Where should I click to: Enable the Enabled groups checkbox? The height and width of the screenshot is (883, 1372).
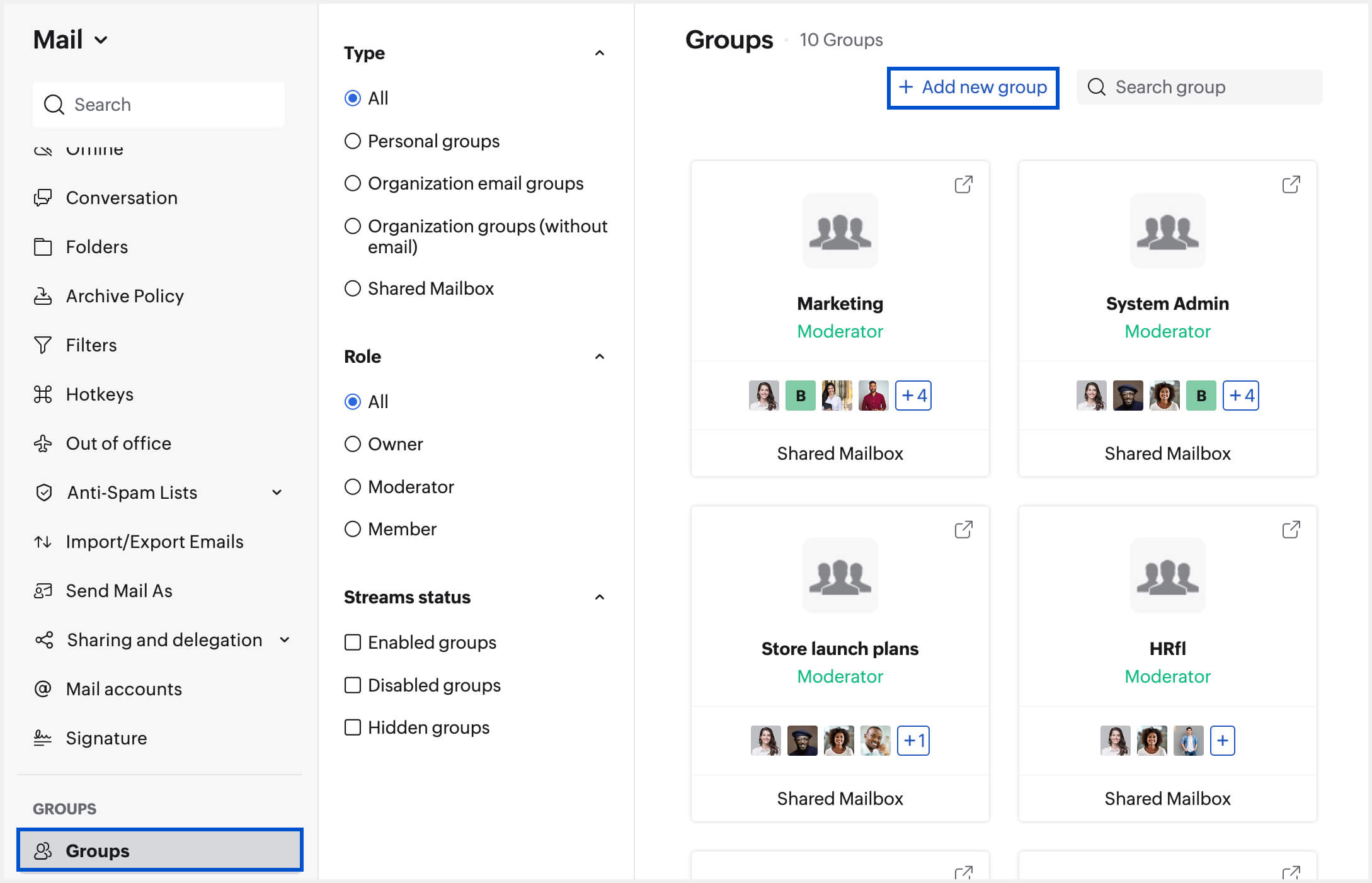(353, 642)
